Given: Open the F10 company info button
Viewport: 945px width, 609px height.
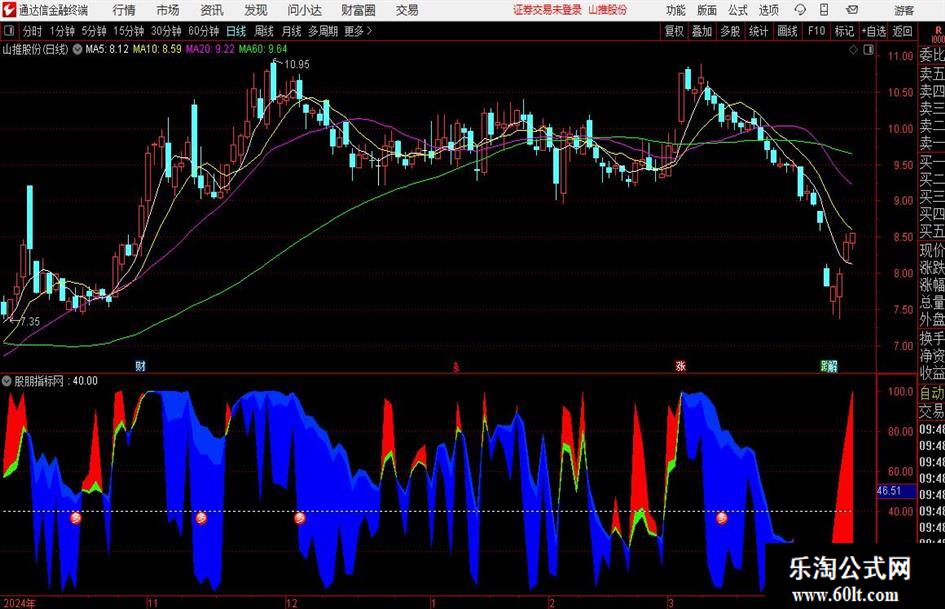Looking at the screenshot, I should tap(816, 31).
